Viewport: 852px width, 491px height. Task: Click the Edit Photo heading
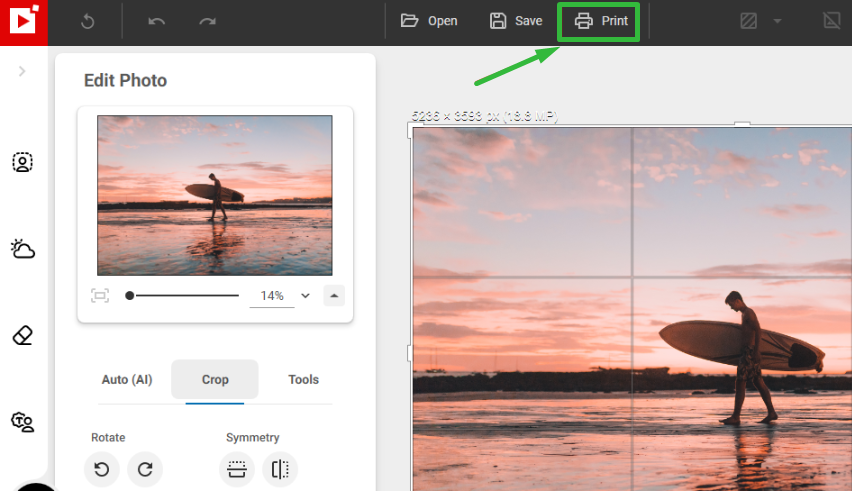coord(126,80)
